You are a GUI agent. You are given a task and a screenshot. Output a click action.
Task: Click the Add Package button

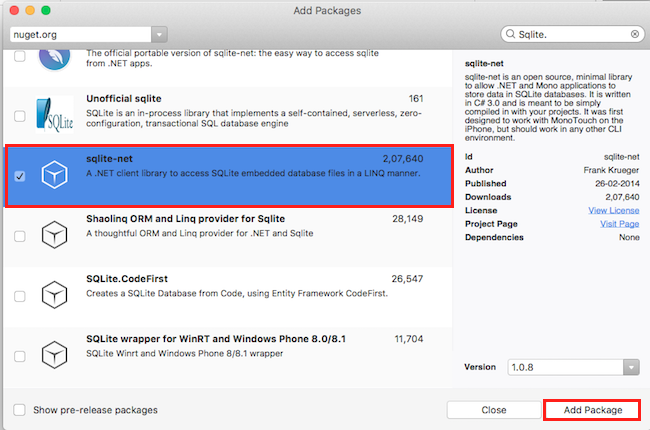pos(591,410)
